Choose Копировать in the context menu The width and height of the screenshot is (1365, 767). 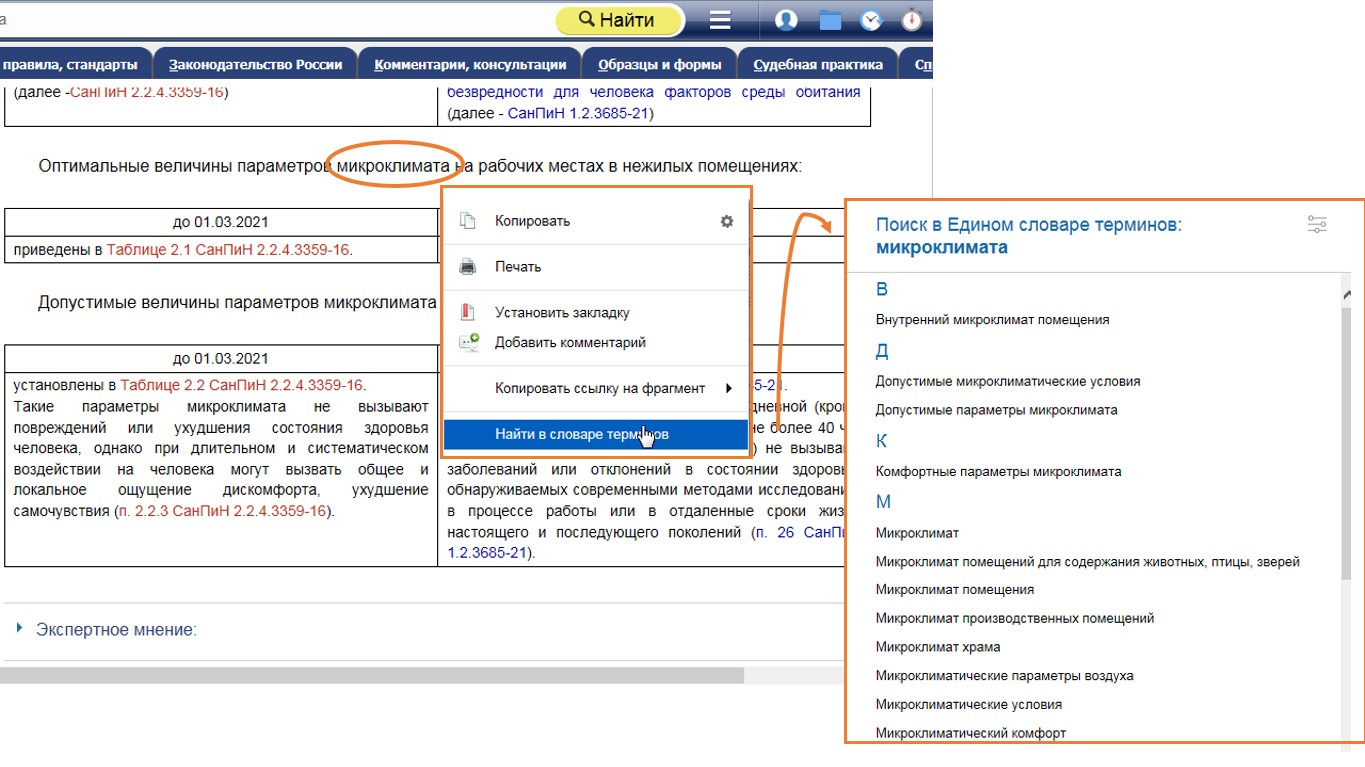(x=532, y=221)
